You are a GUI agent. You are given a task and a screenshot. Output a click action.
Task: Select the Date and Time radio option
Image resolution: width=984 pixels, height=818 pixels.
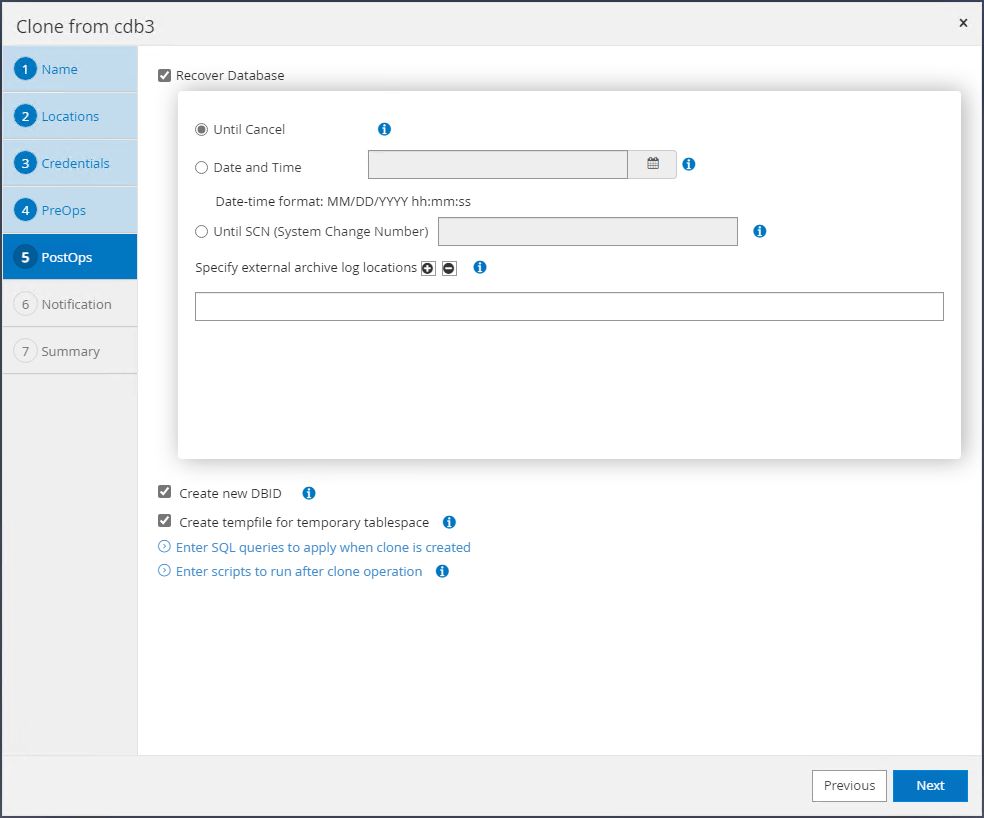tap(202, 168)
